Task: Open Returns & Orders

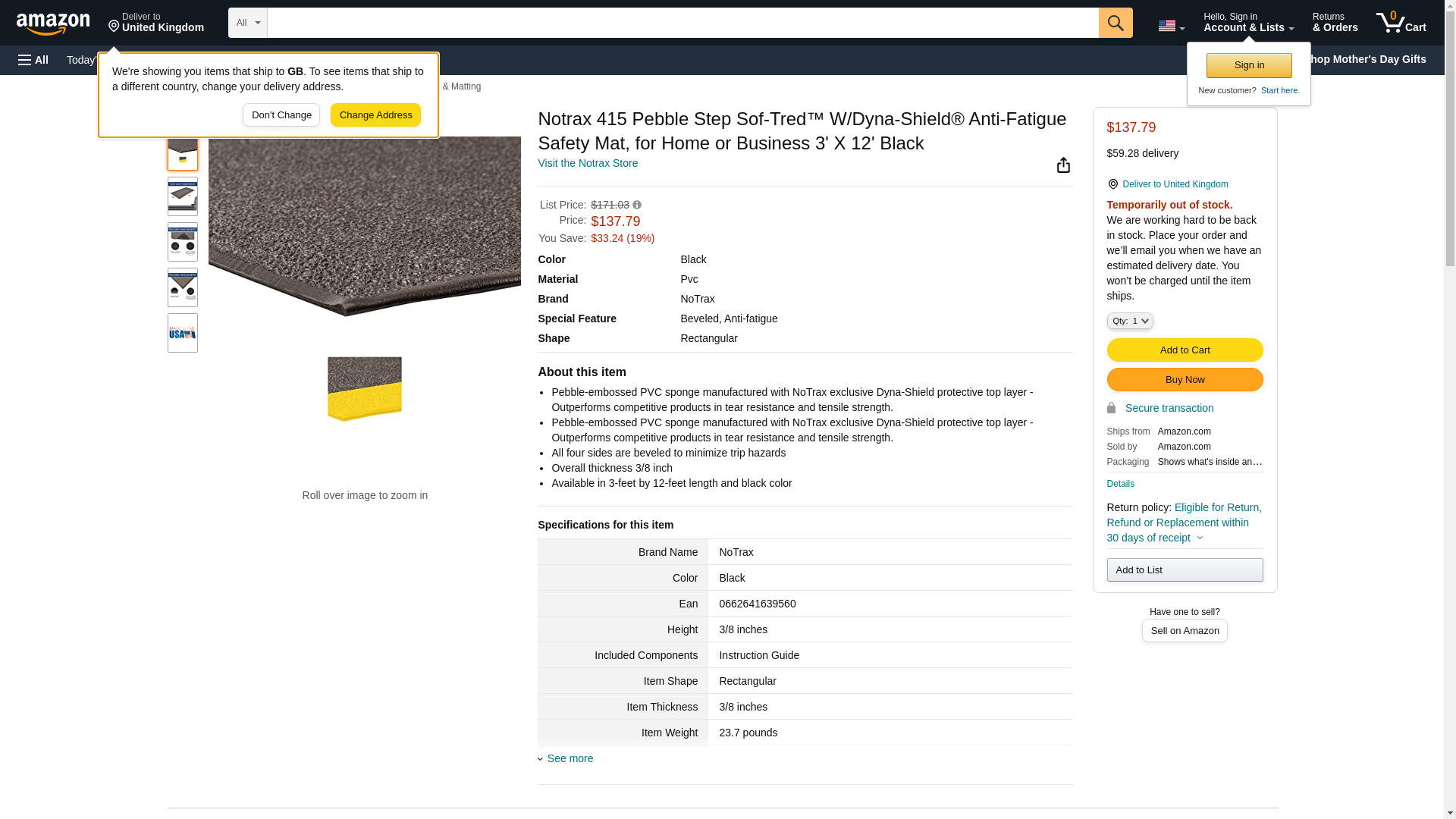Action: pyautogui.click(x=1335, y=23)
